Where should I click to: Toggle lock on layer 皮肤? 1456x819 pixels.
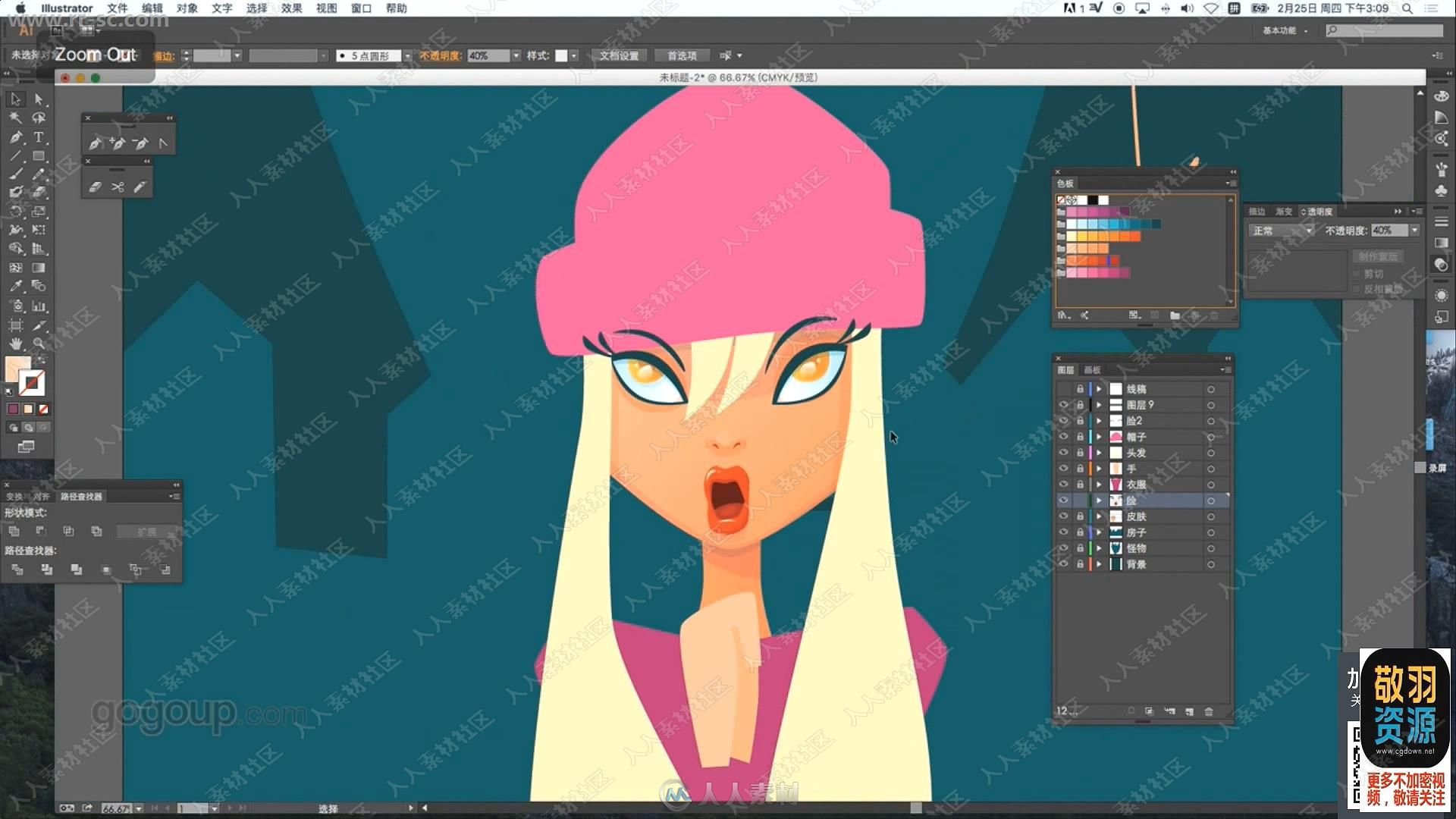point(1080,516)
